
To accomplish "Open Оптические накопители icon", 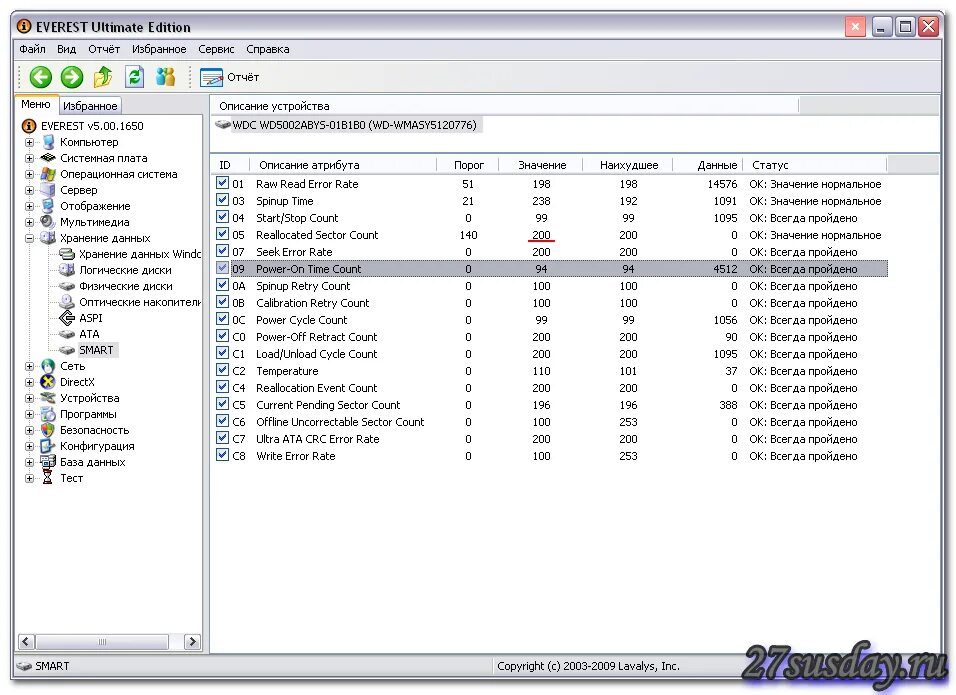I will 67,302.
